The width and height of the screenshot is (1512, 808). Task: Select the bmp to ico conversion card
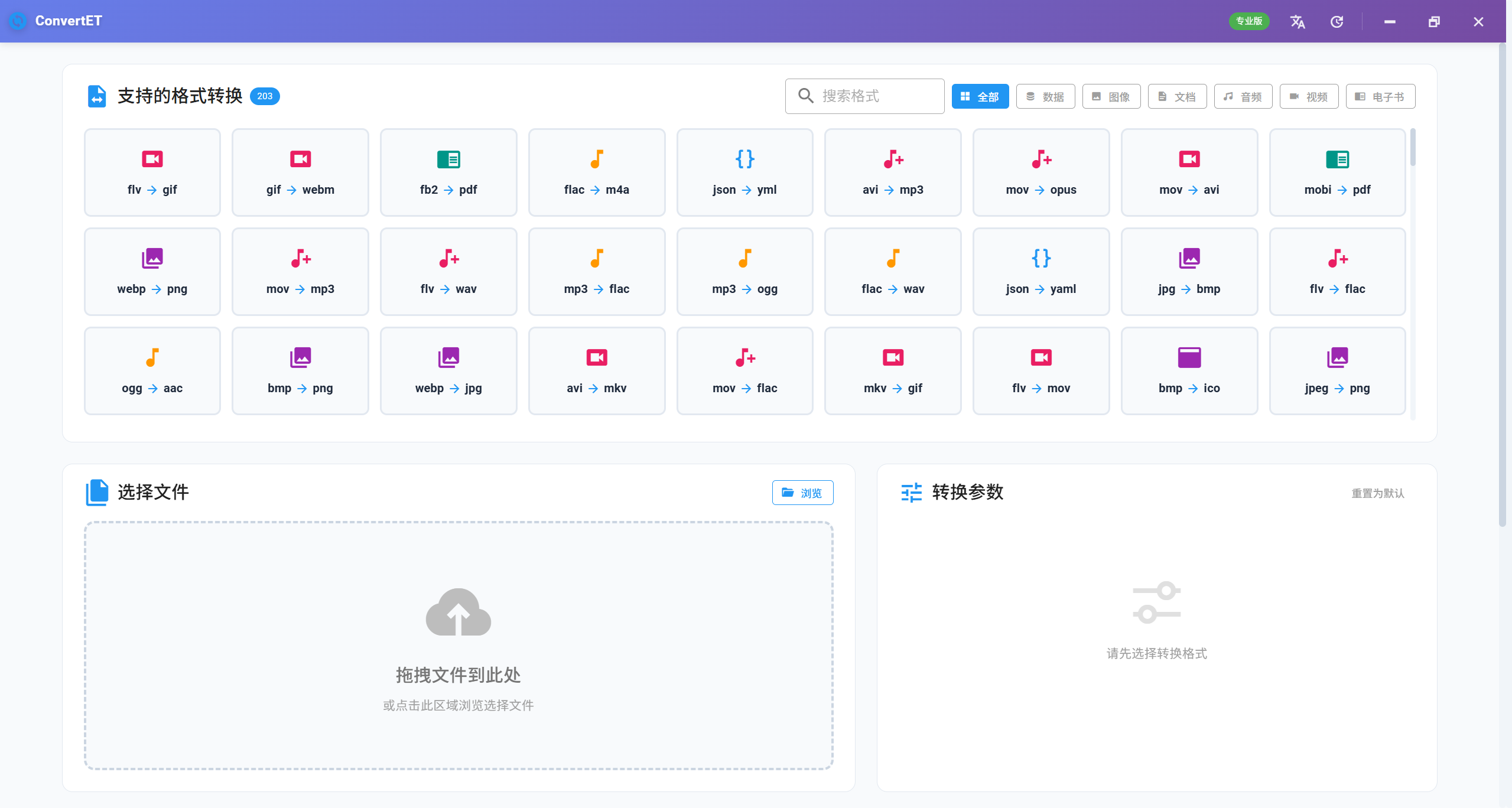[x=1189, y=371]
